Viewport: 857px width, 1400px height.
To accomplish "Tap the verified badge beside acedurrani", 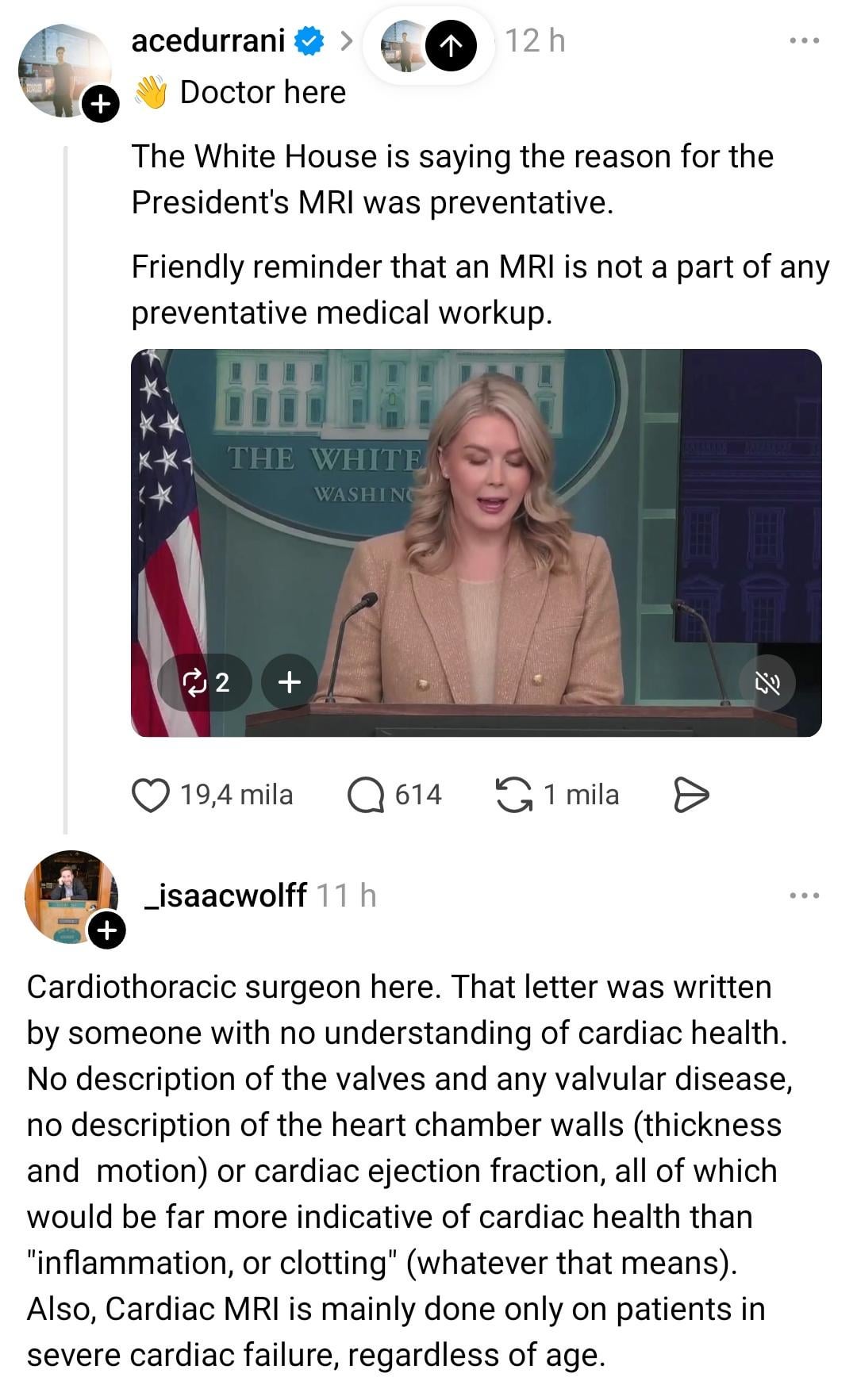I will 309,40.
